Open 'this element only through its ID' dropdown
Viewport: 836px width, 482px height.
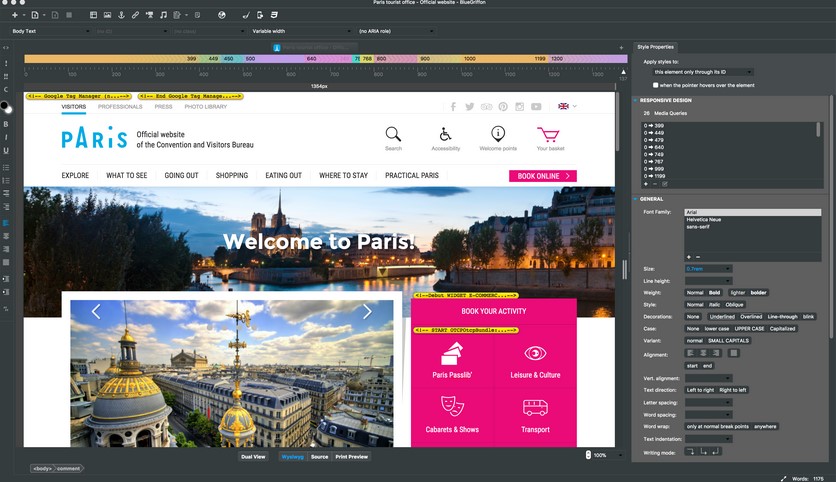coord(703,72)
